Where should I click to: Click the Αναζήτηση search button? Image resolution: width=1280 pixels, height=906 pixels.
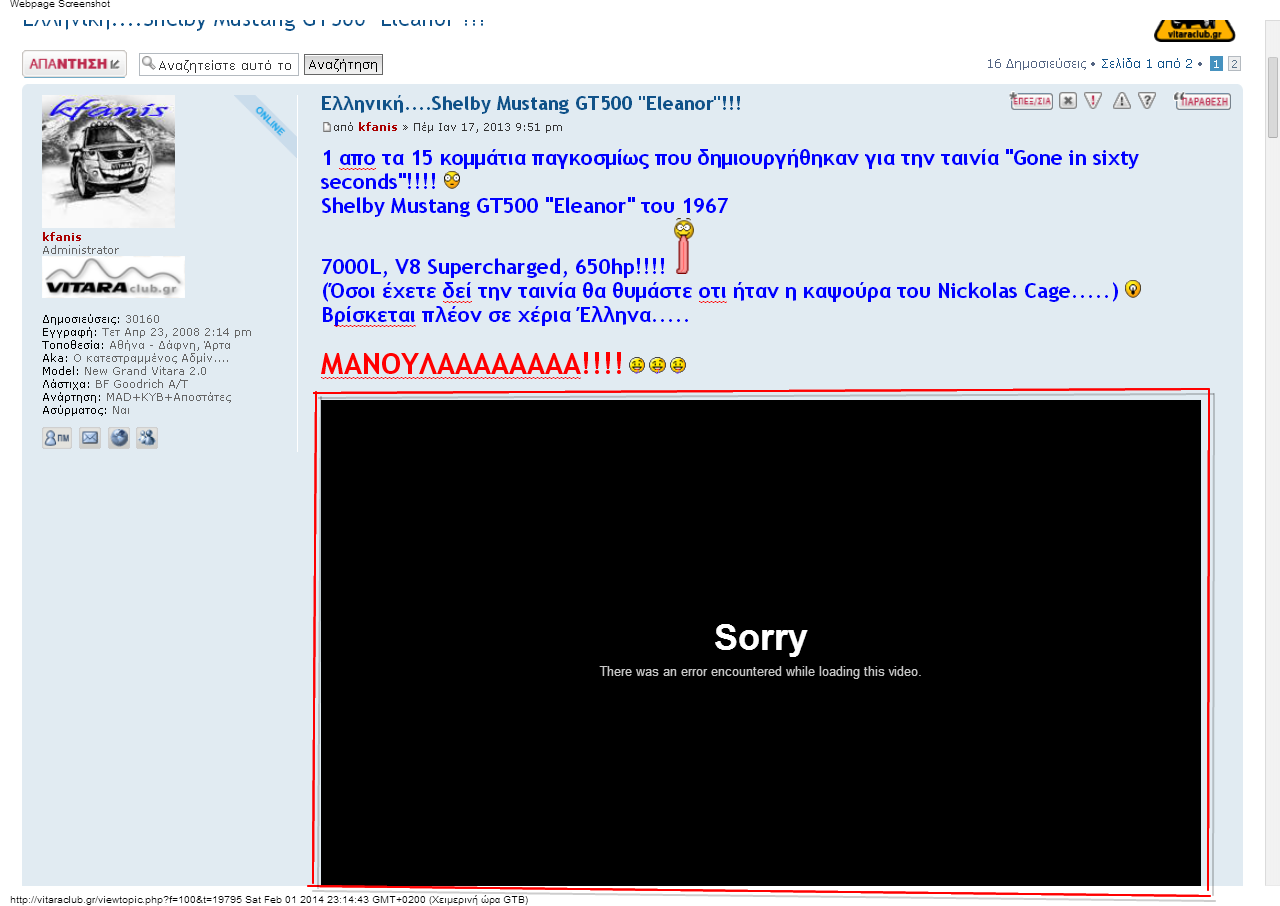coord(343,64)
